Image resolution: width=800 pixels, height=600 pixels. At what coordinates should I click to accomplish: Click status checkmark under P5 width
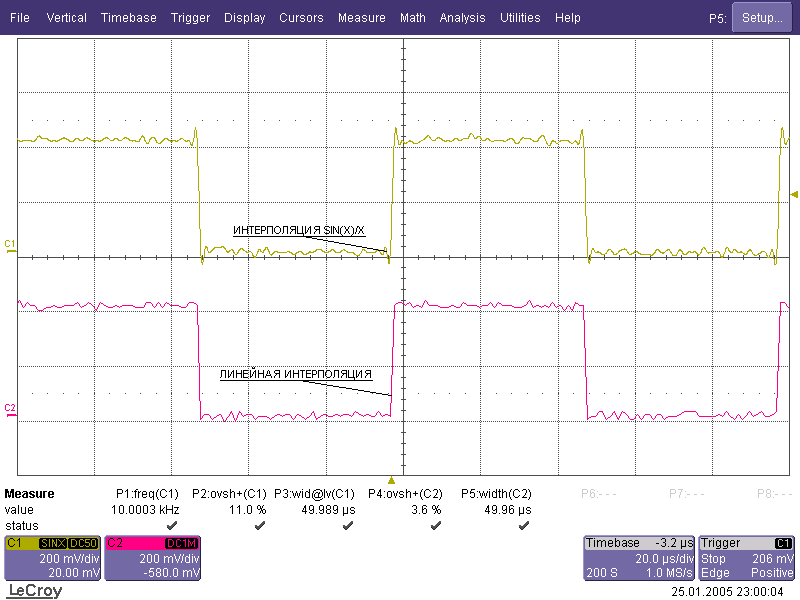(x=523, y=524)
